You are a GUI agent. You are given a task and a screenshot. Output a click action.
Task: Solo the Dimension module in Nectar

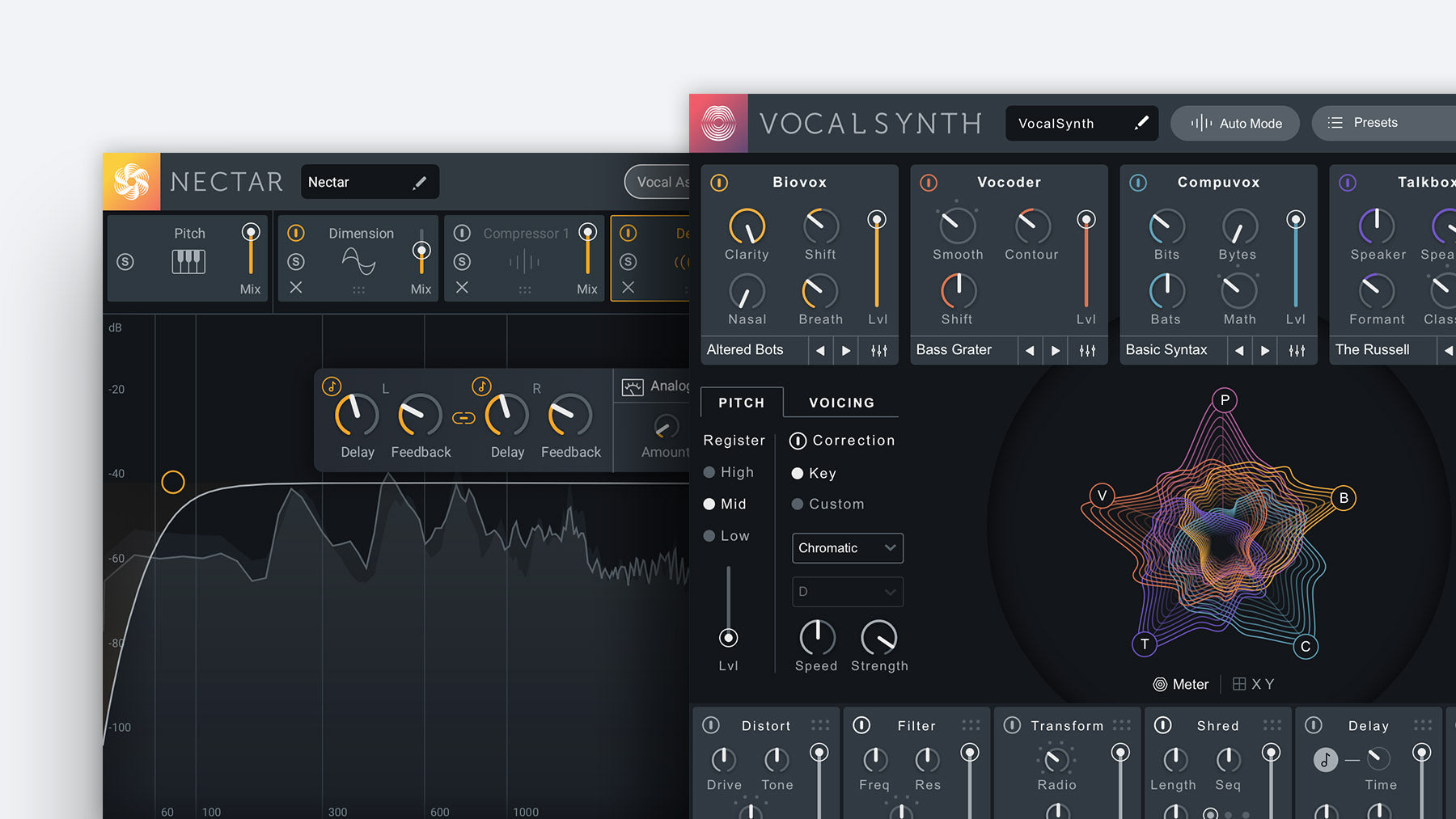click(x=296, y=262)
